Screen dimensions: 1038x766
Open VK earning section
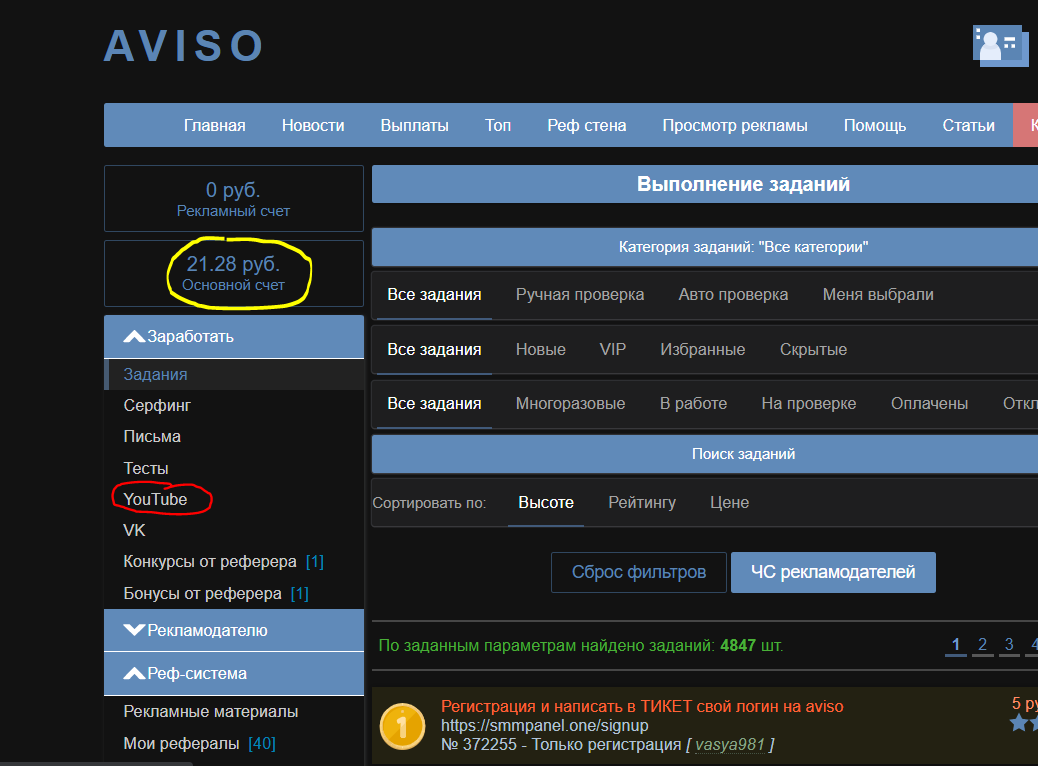tap(134, 530)
